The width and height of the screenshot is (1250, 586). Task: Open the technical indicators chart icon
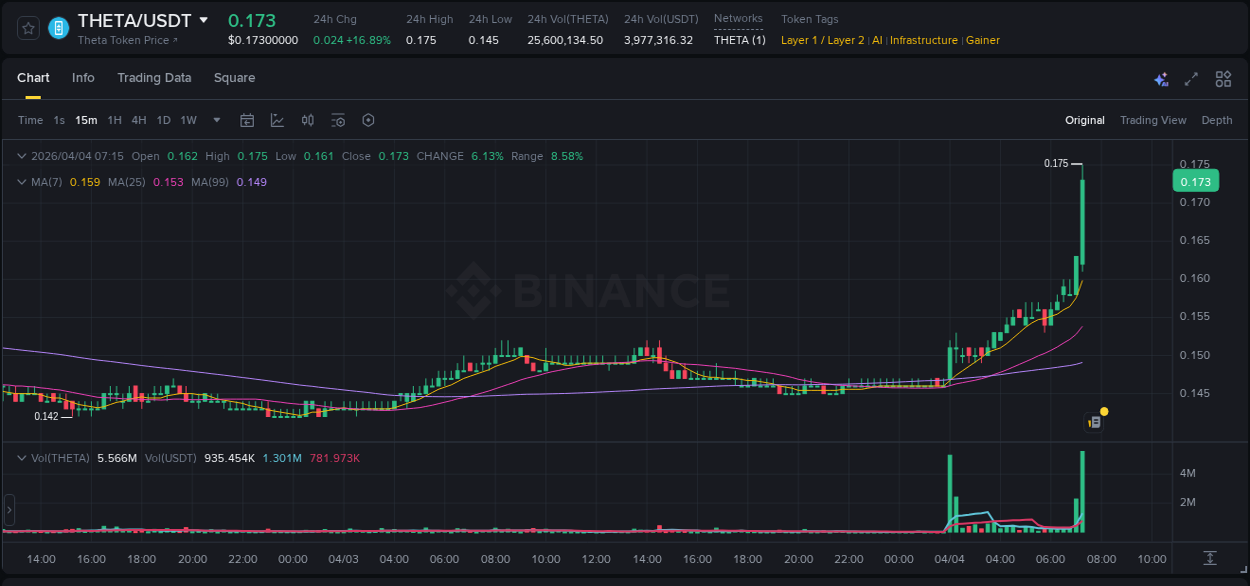click(277, 120)
